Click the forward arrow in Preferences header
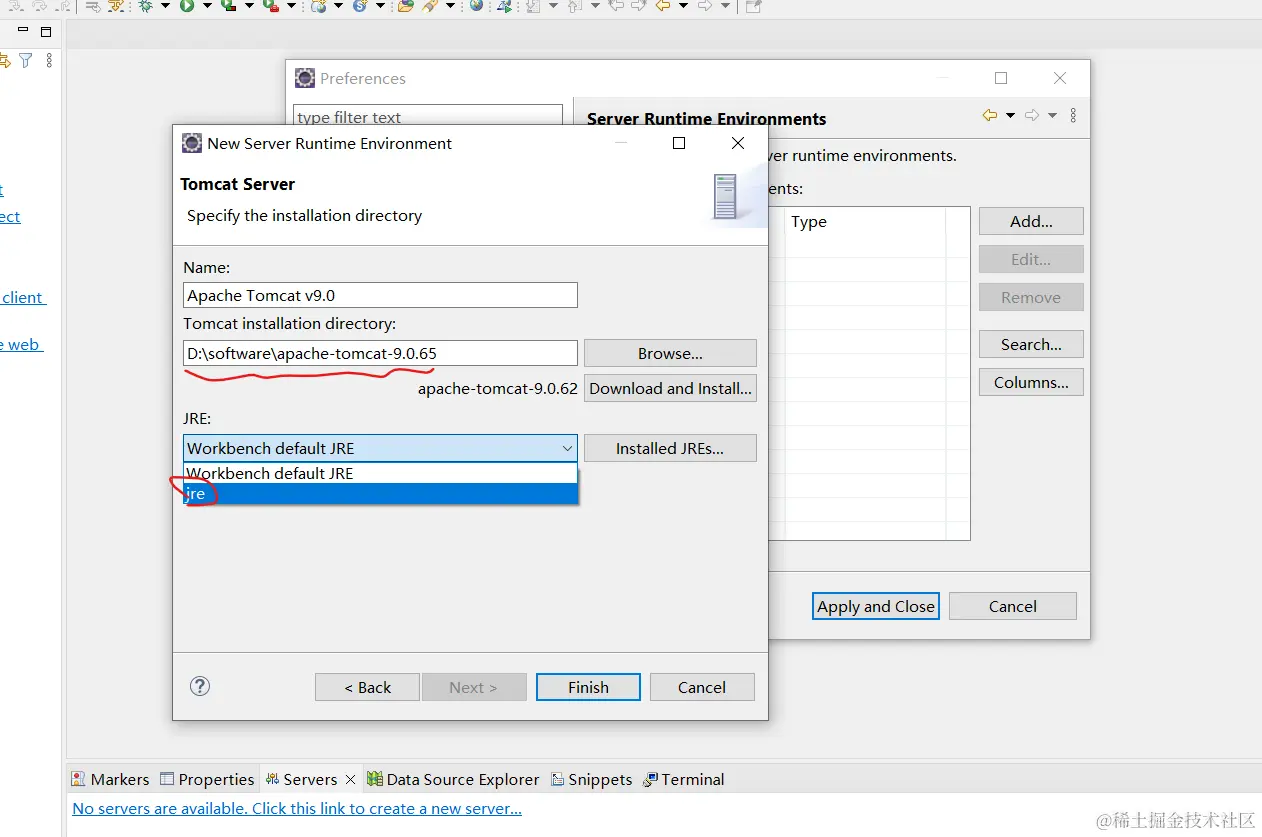This screenshot has width=1262, height=837. coord(1032,116)
